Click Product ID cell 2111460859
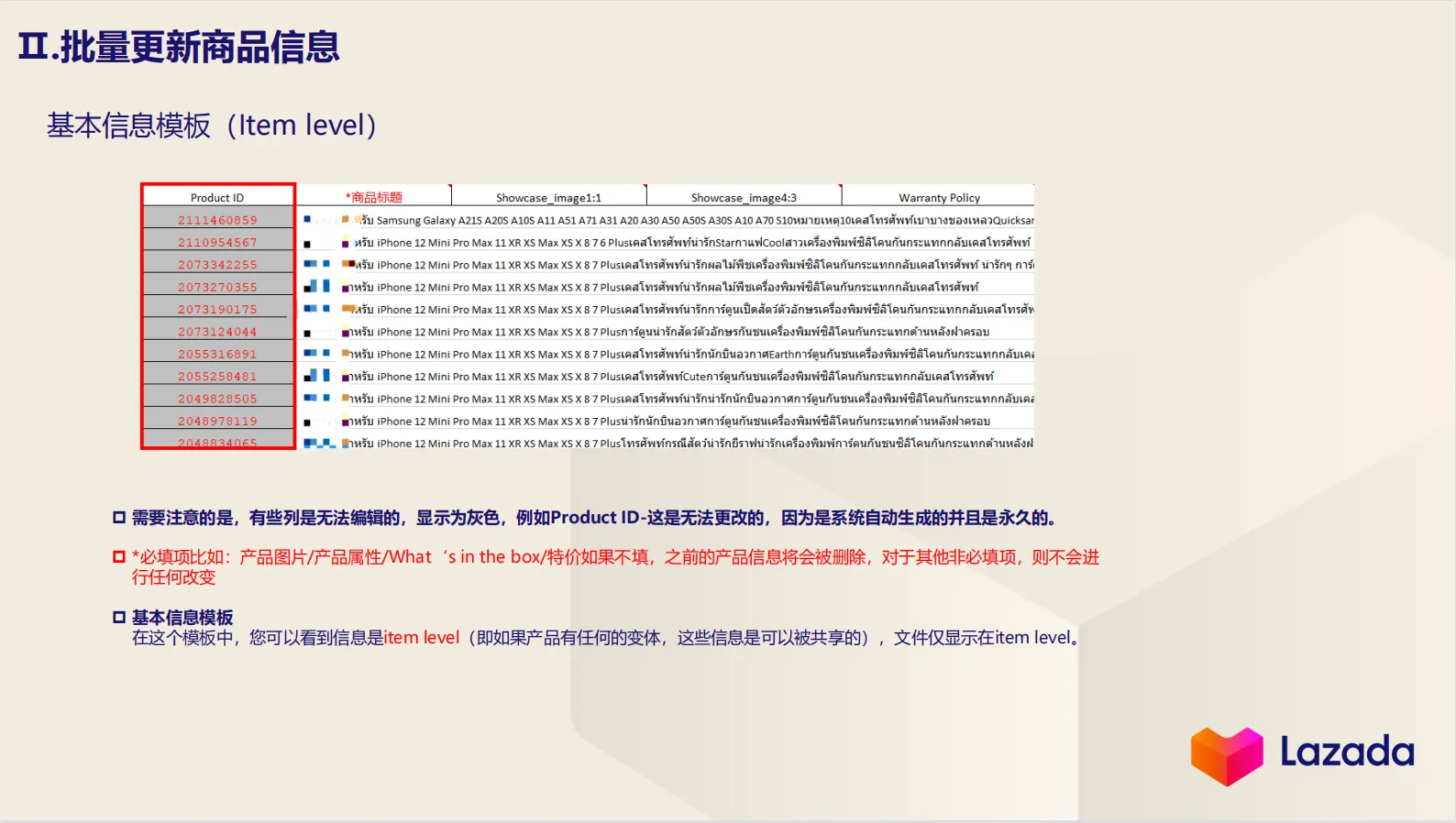Viewport: 1456px width, 823px height. click(217, 220)
